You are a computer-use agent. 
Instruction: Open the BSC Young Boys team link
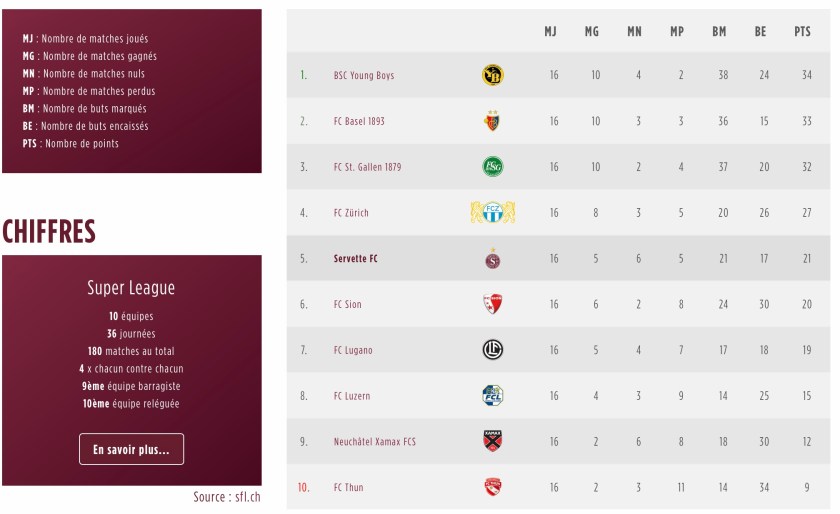[363, 76]
